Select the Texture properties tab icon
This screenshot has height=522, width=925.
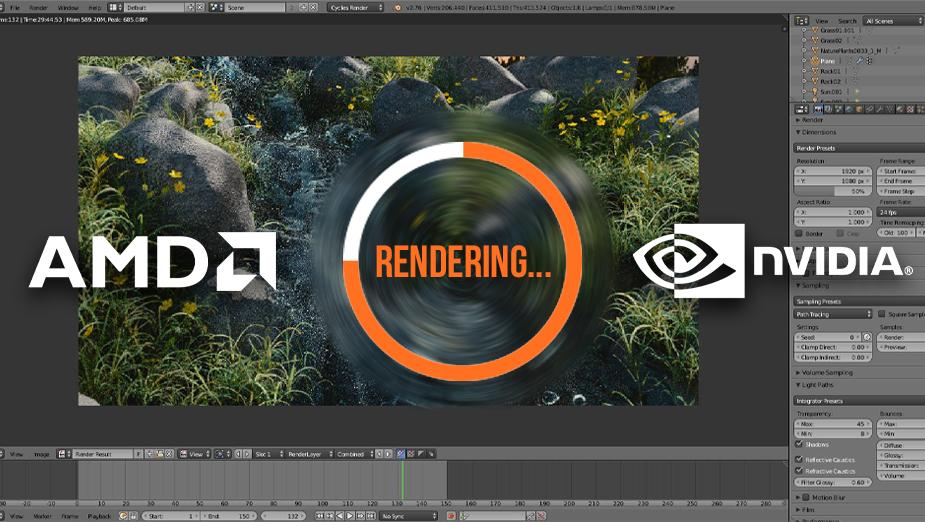[x=910, y=109]
